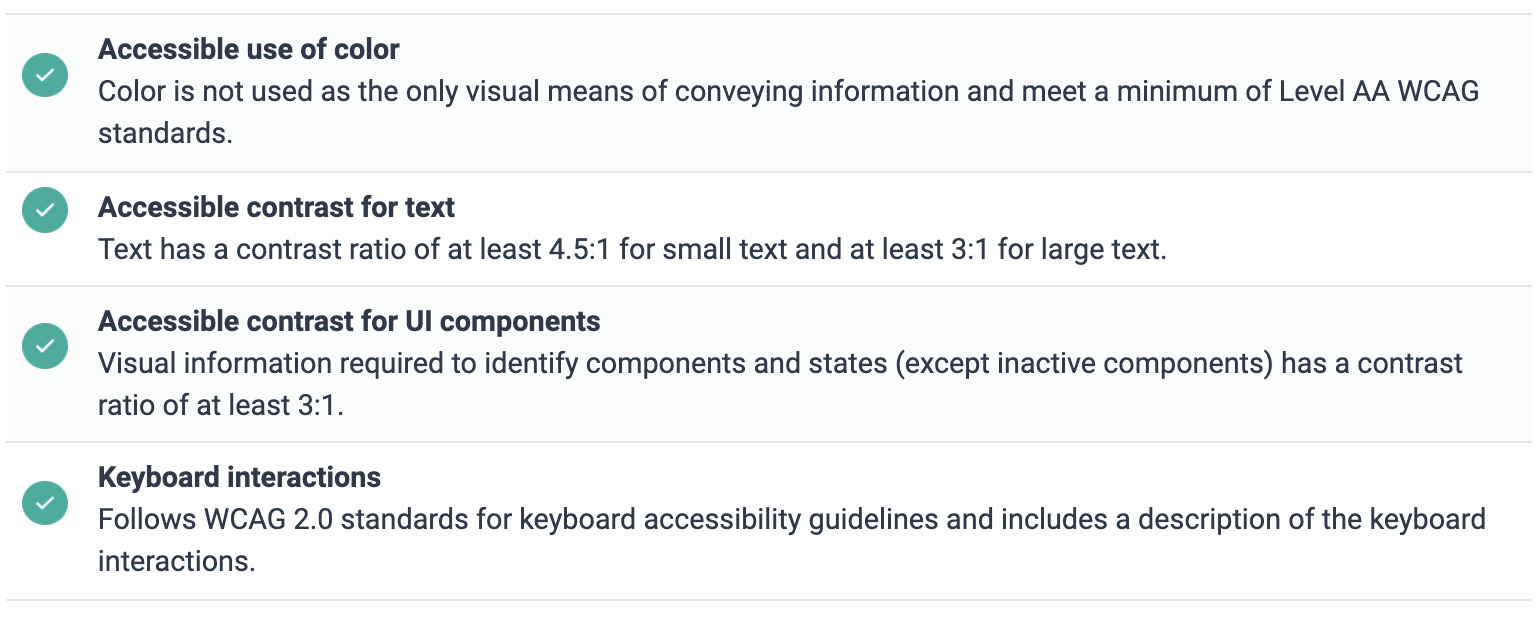Click the description starting "Text has a contrast ratio"
Image resolution: width=1540 pixels, height=620 pixels.
click(632, 249)
